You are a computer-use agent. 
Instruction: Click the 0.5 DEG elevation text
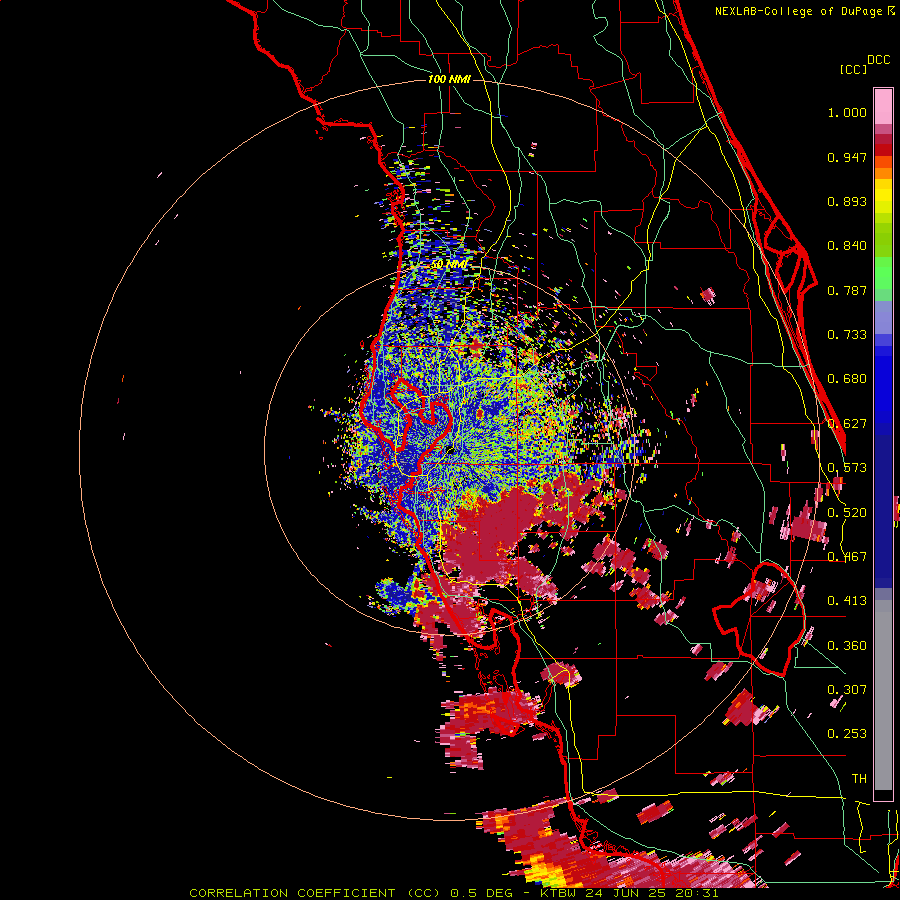(x=480, y=893)
